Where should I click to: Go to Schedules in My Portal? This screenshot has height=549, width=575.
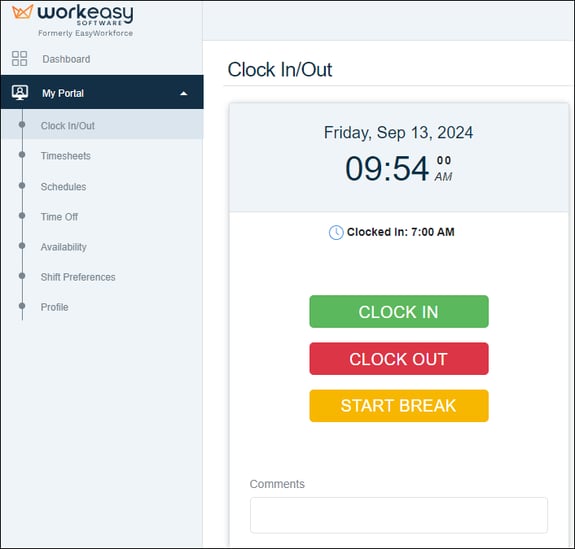(x=63, y=187)
